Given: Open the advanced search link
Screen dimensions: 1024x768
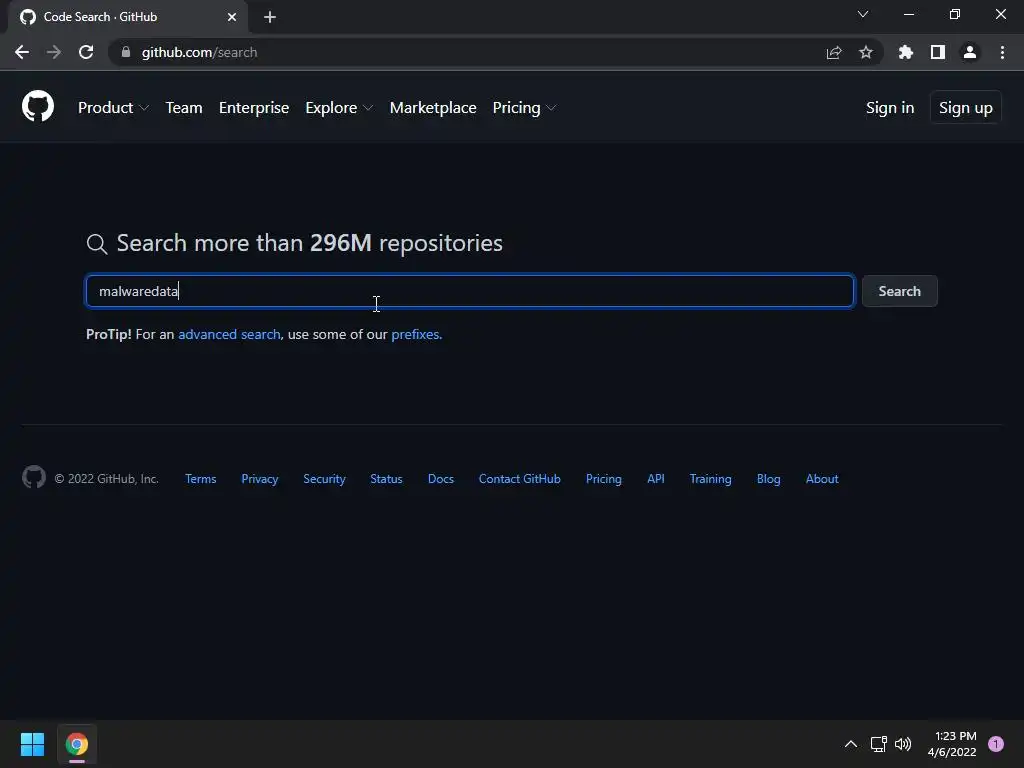Looking at the screenshot, I should 229,334.
